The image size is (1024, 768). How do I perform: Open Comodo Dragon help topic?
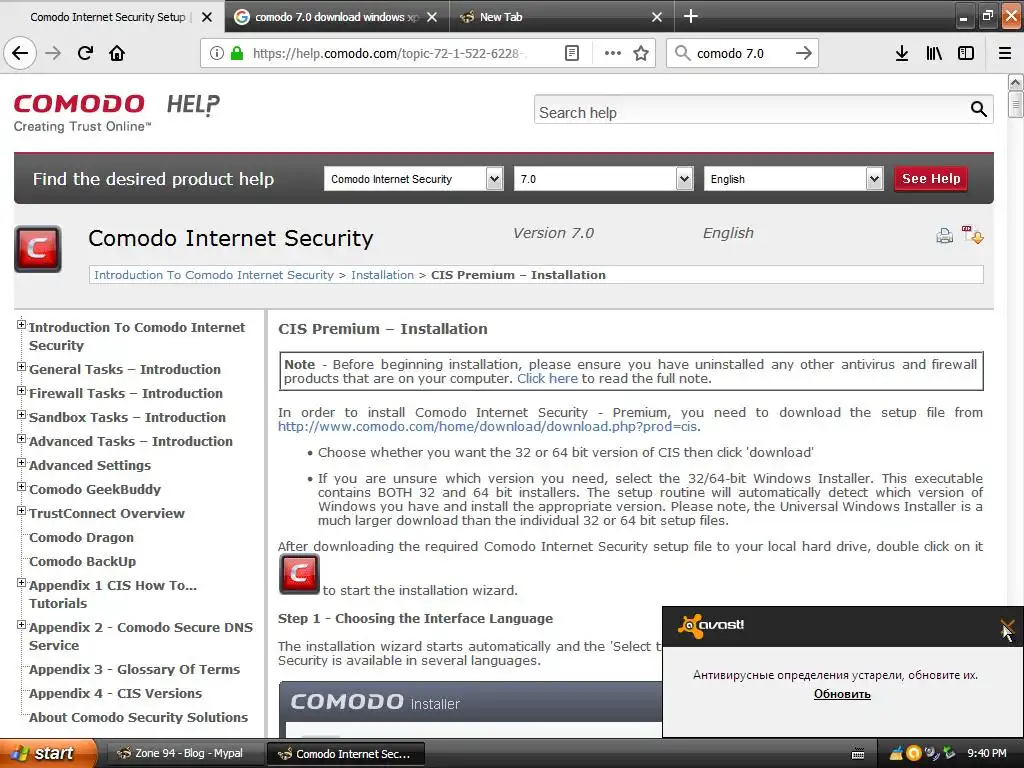pos(81,537)
